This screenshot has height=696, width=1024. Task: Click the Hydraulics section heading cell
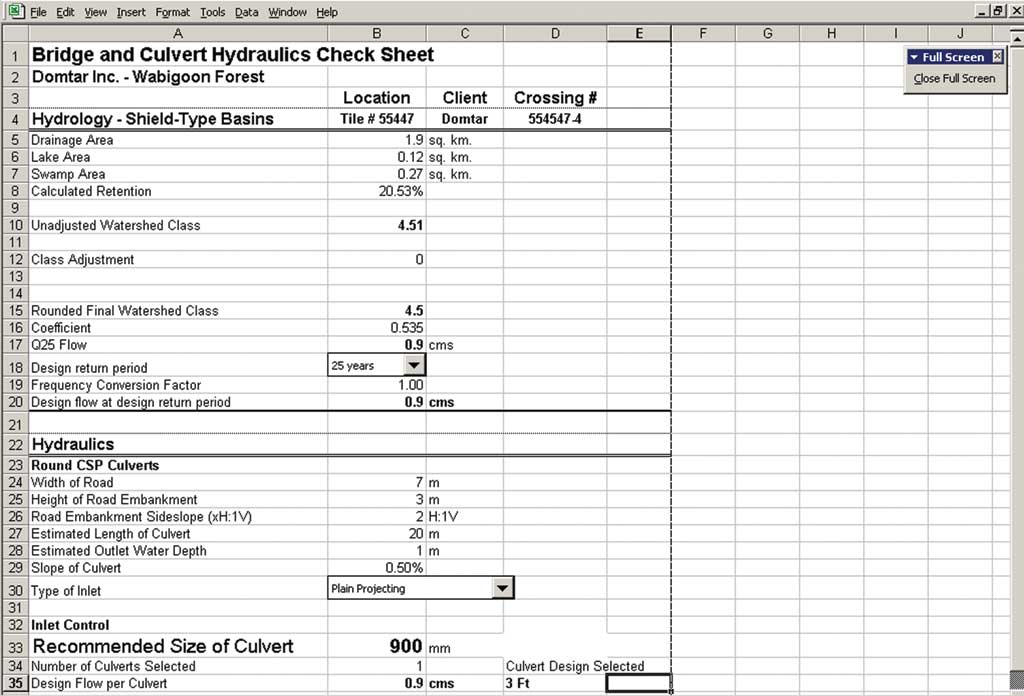pyautogui.click(x=178, y=445)
